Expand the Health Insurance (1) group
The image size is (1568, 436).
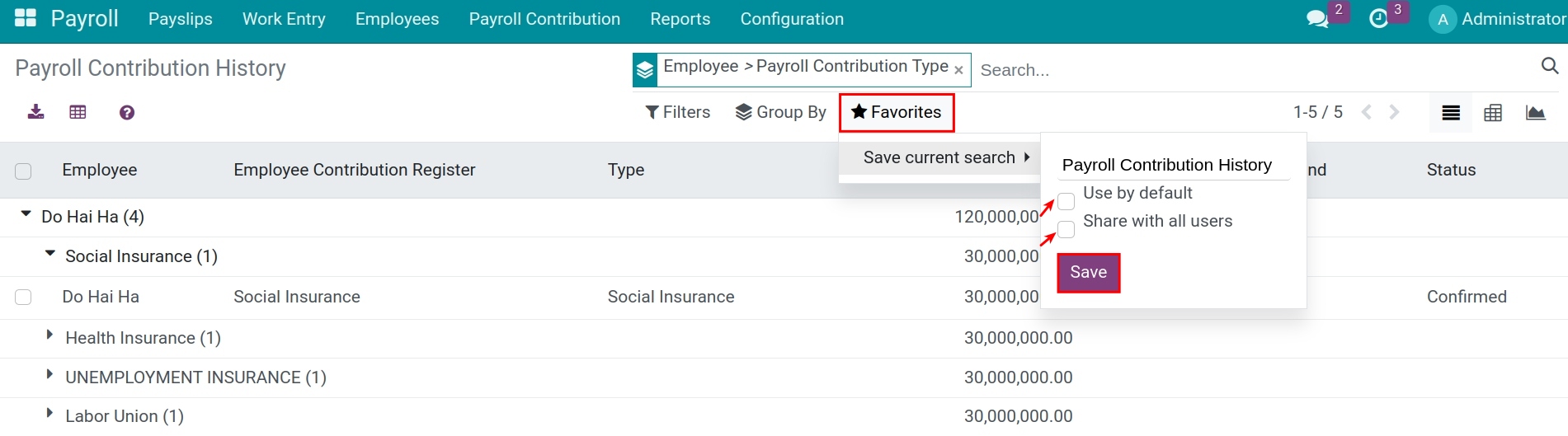[49, 335]
